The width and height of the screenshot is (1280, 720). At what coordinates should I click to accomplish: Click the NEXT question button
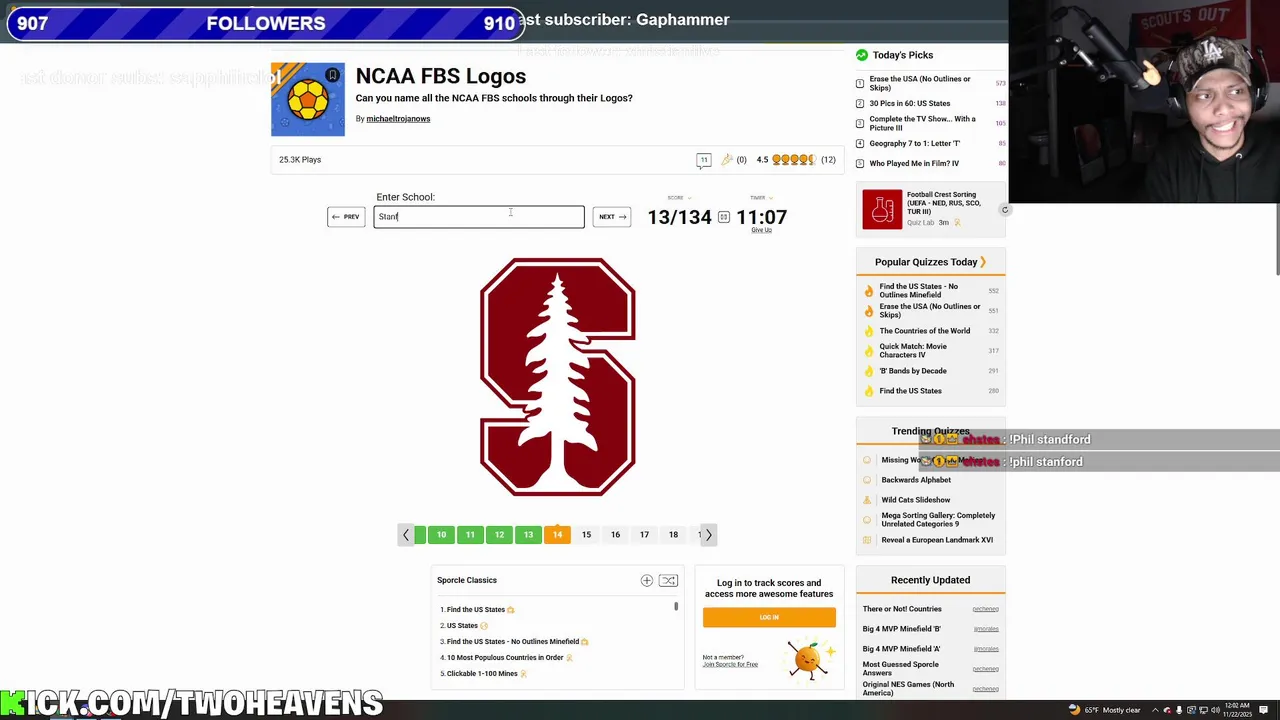tap(612, 217)
